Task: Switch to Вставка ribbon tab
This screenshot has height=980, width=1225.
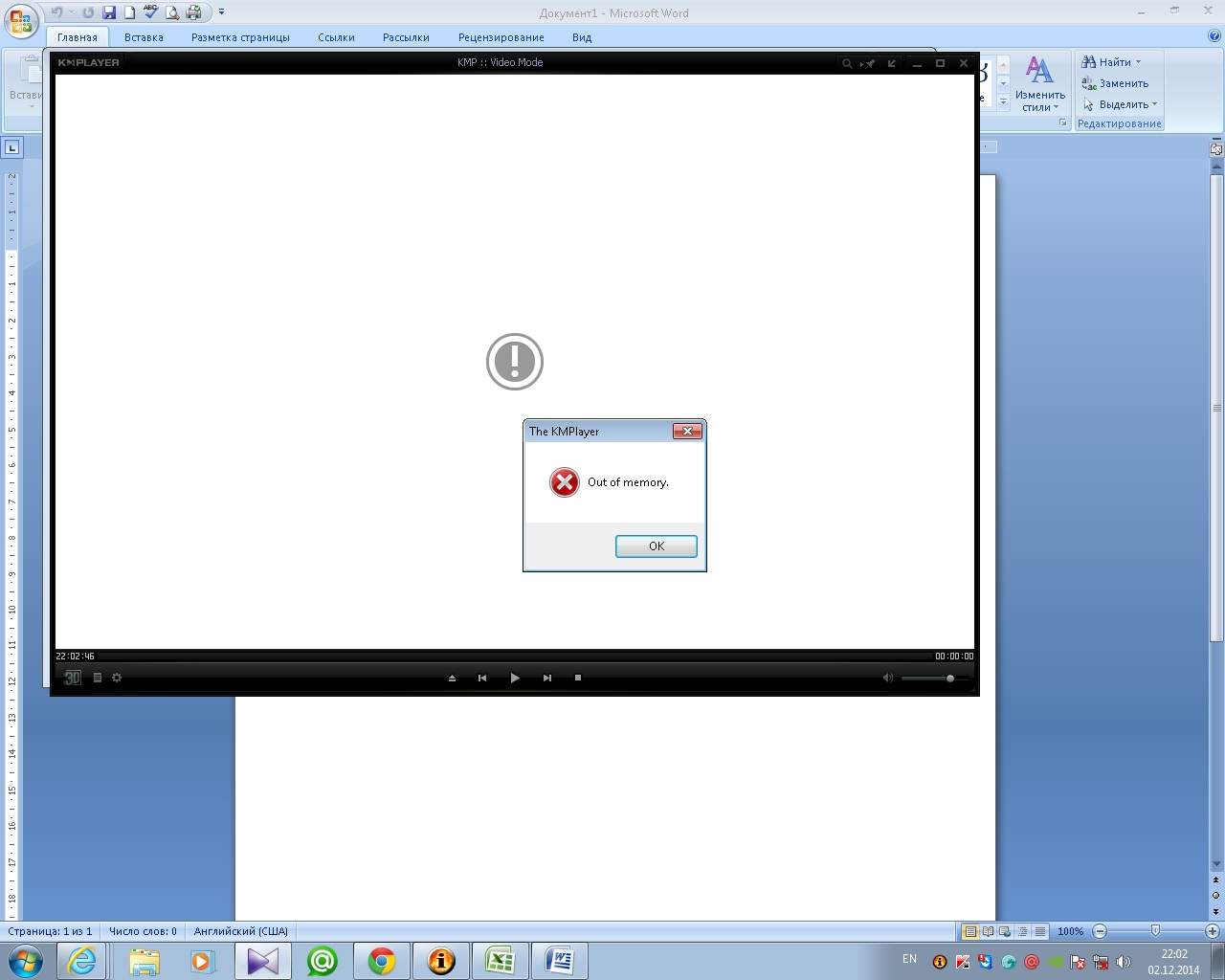Action: (144, 37)
